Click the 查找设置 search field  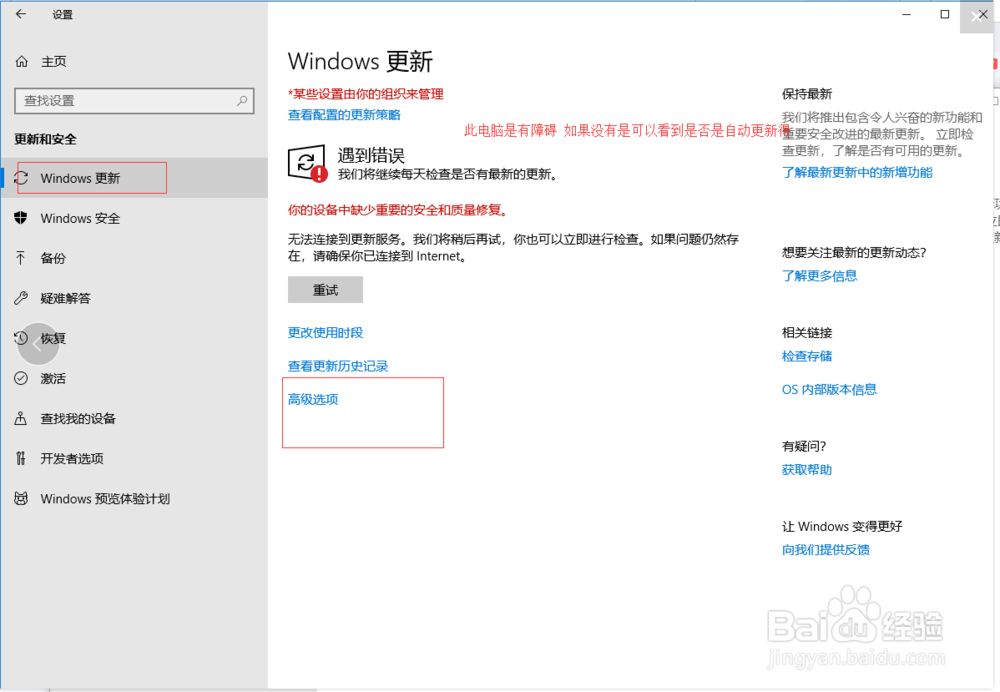(x=134, y=101)
